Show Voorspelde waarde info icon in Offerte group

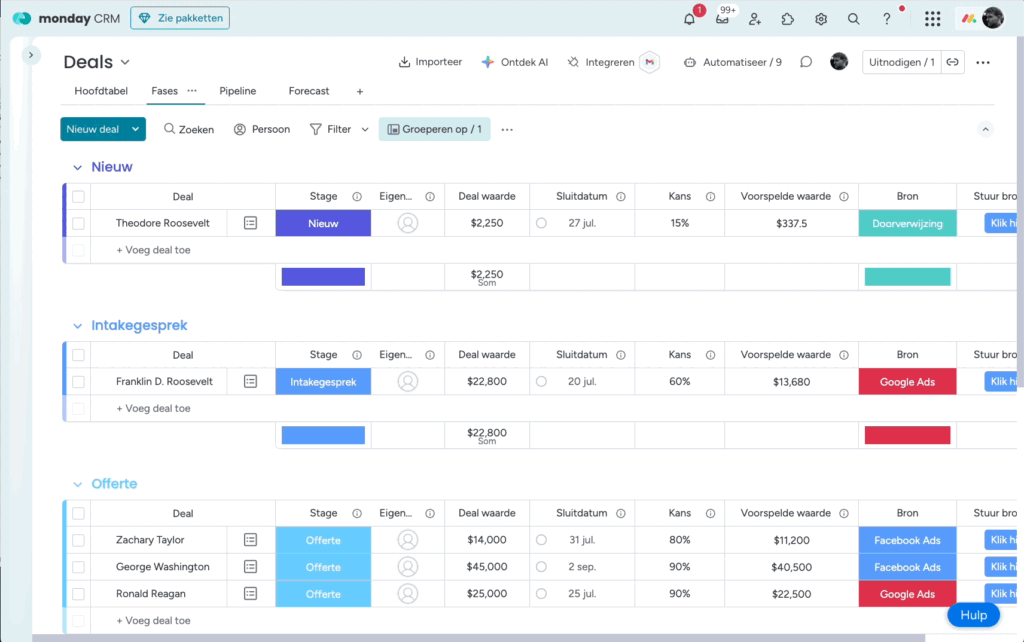[x=844, y=513]
